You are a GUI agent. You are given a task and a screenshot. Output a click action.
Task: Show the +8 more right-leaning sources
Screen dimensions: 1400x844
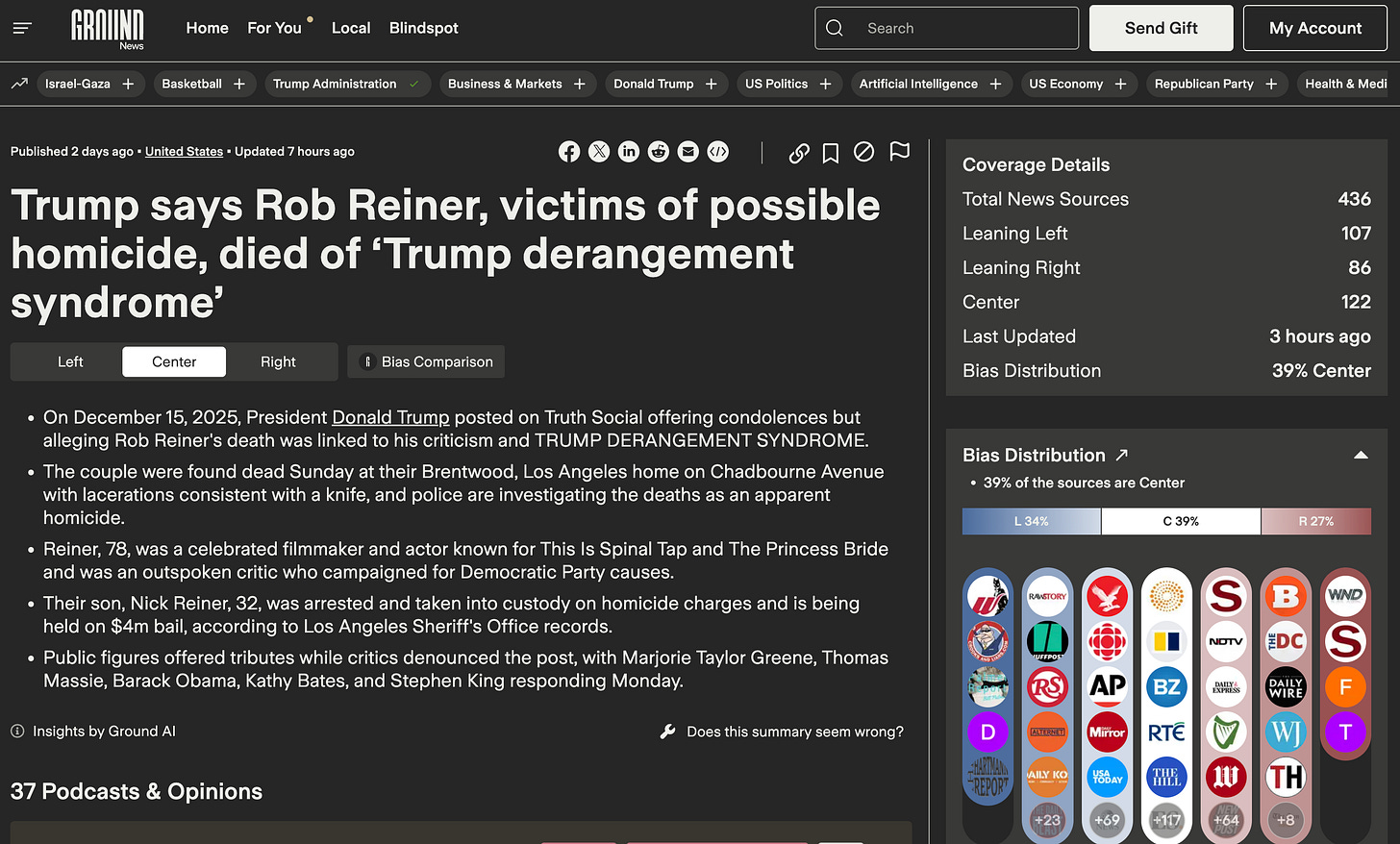(1286, 820)
